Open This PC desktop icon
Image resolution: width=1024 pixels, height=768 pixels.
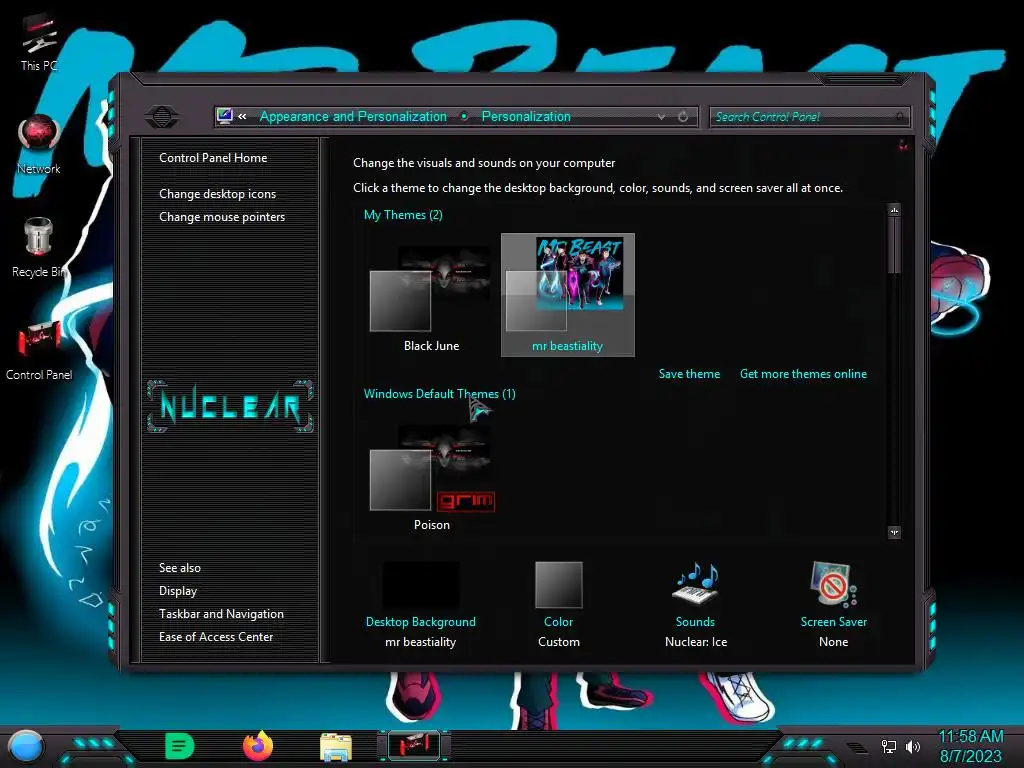pyautogui.click(x=39, y=43)
